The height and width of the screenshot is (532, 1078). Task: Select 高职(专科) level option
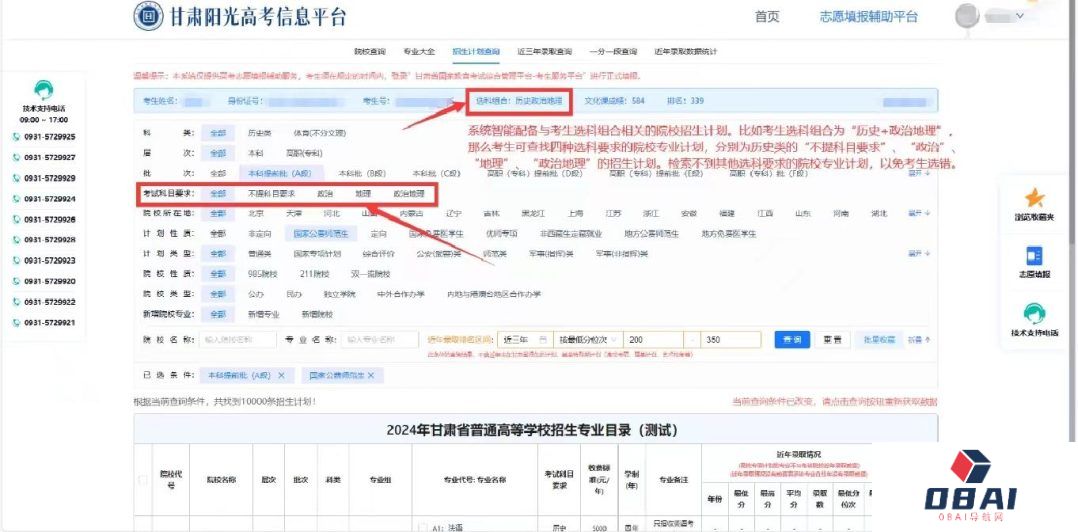tap(305, 153)
